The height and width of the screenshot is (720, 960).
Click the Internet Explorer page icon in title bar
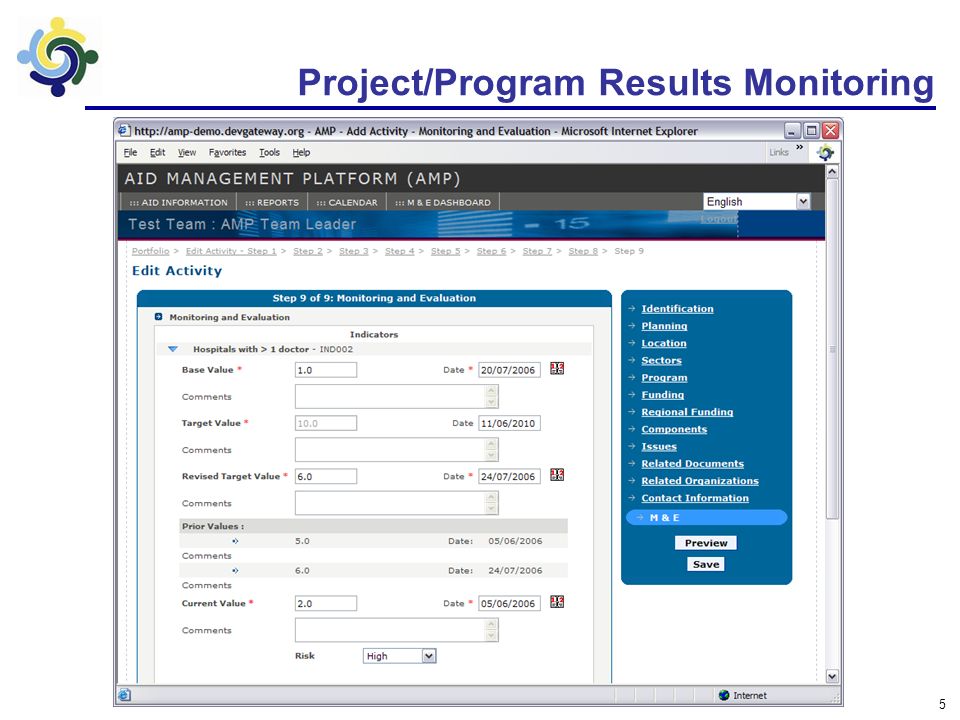pyautogui.click(x=124, y=130)
